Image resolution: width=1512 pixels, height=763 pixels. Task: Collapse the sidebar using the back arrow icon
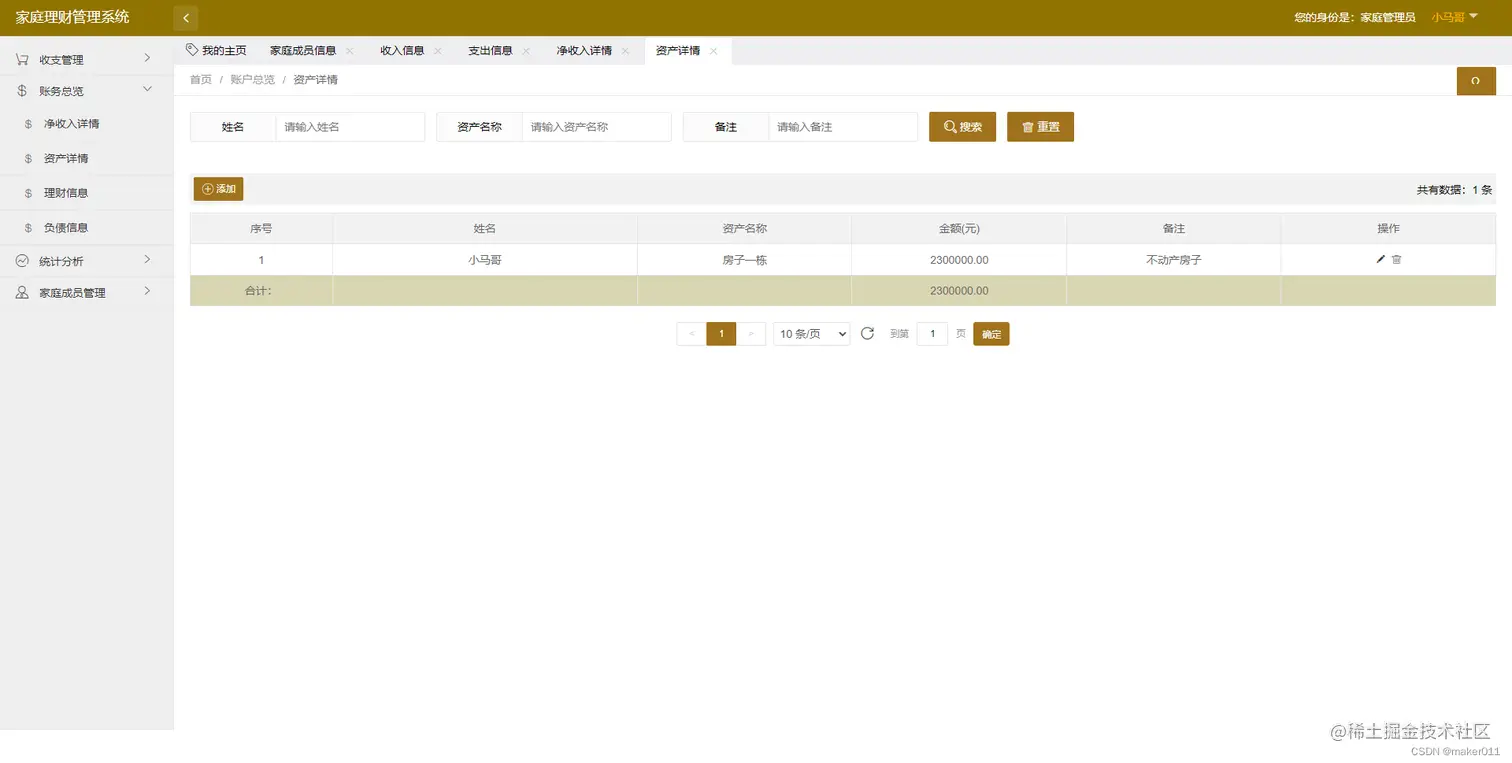(185, 17)
